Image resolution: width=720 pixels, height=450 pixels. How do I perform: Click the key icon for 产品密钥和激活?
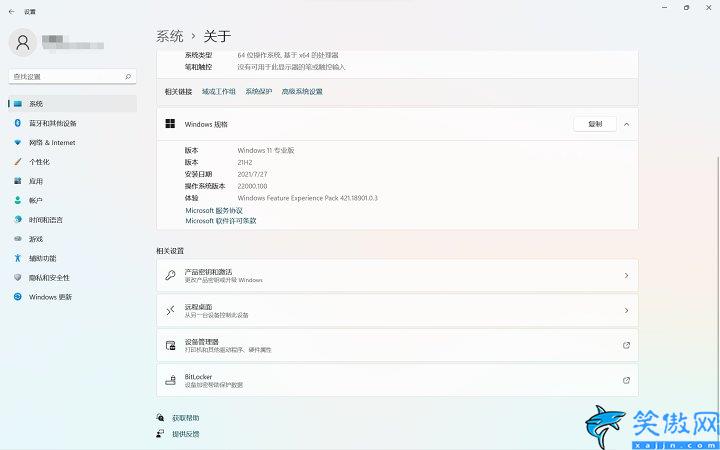170,275
